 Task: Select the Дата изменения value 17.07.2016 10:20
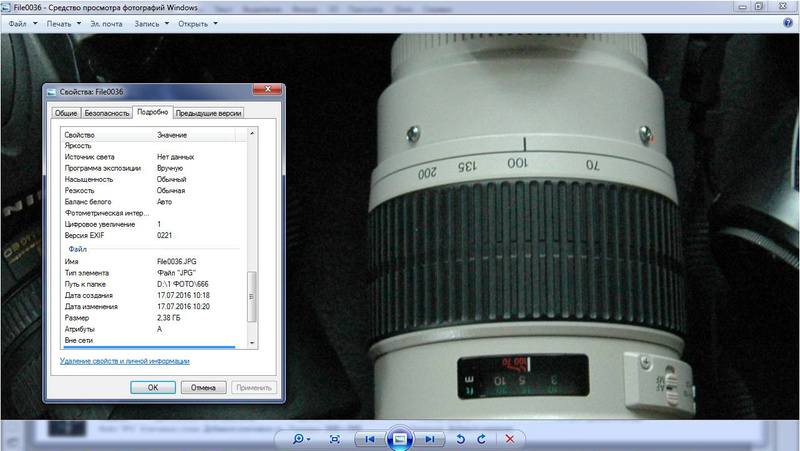click(183, 307)
